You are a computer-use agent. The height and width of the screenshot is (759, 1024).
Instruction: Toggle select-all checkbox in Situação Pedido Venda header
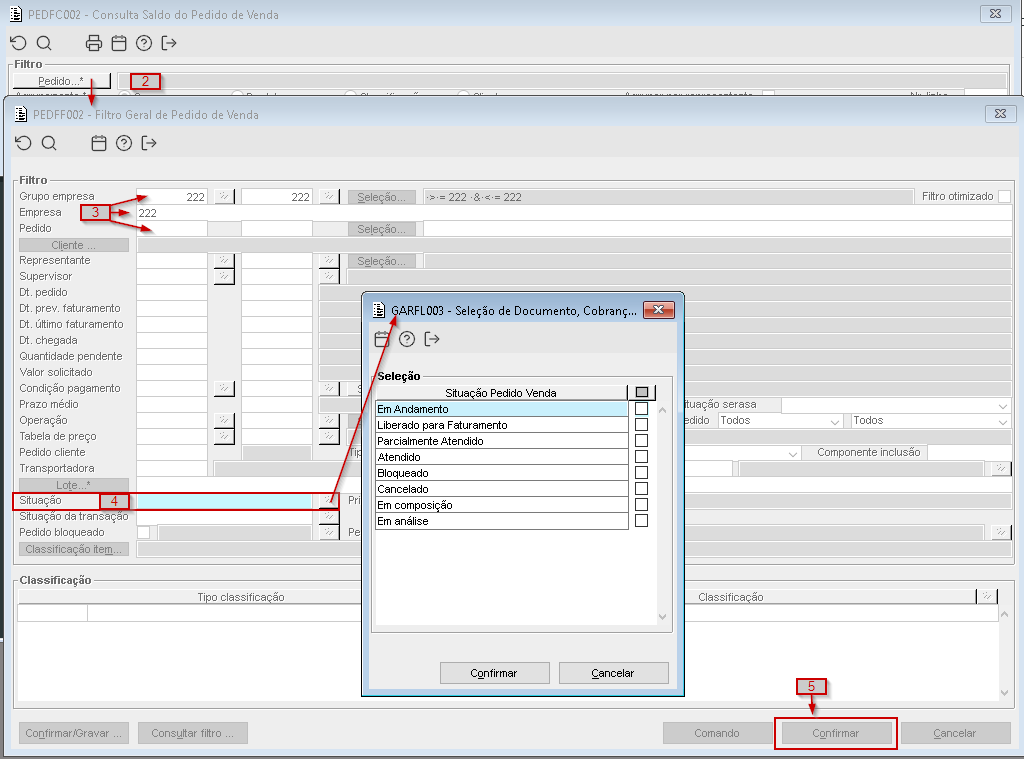tap(642, 392)
